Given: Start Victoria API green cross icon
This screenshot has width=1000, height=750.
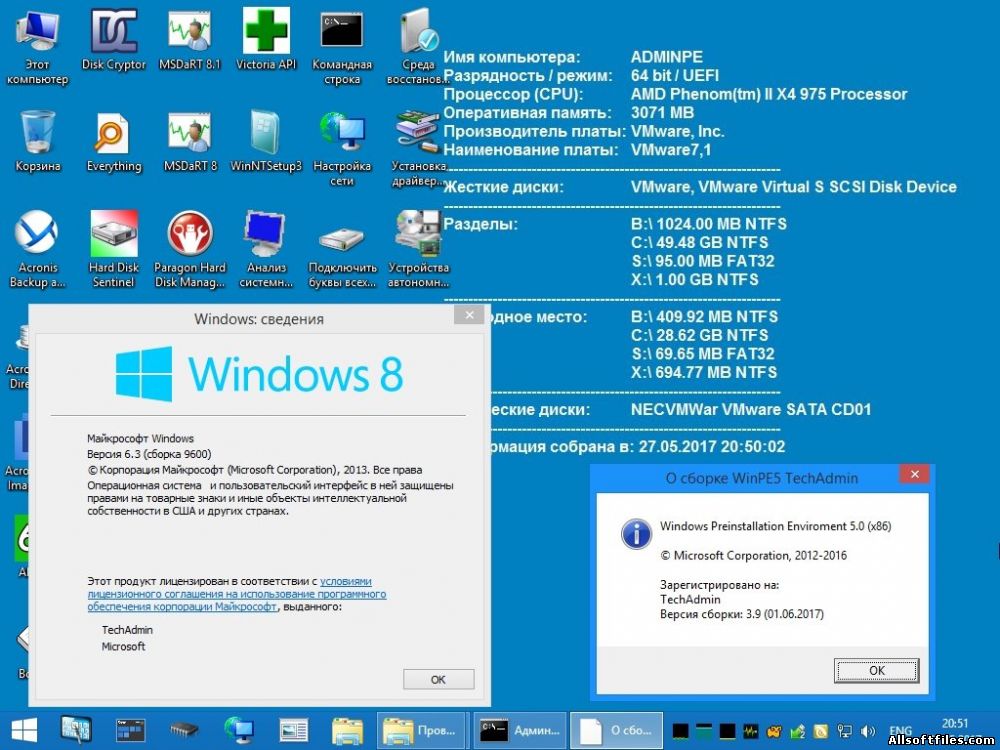Looking at the screenshot, I should click(266, 40).
